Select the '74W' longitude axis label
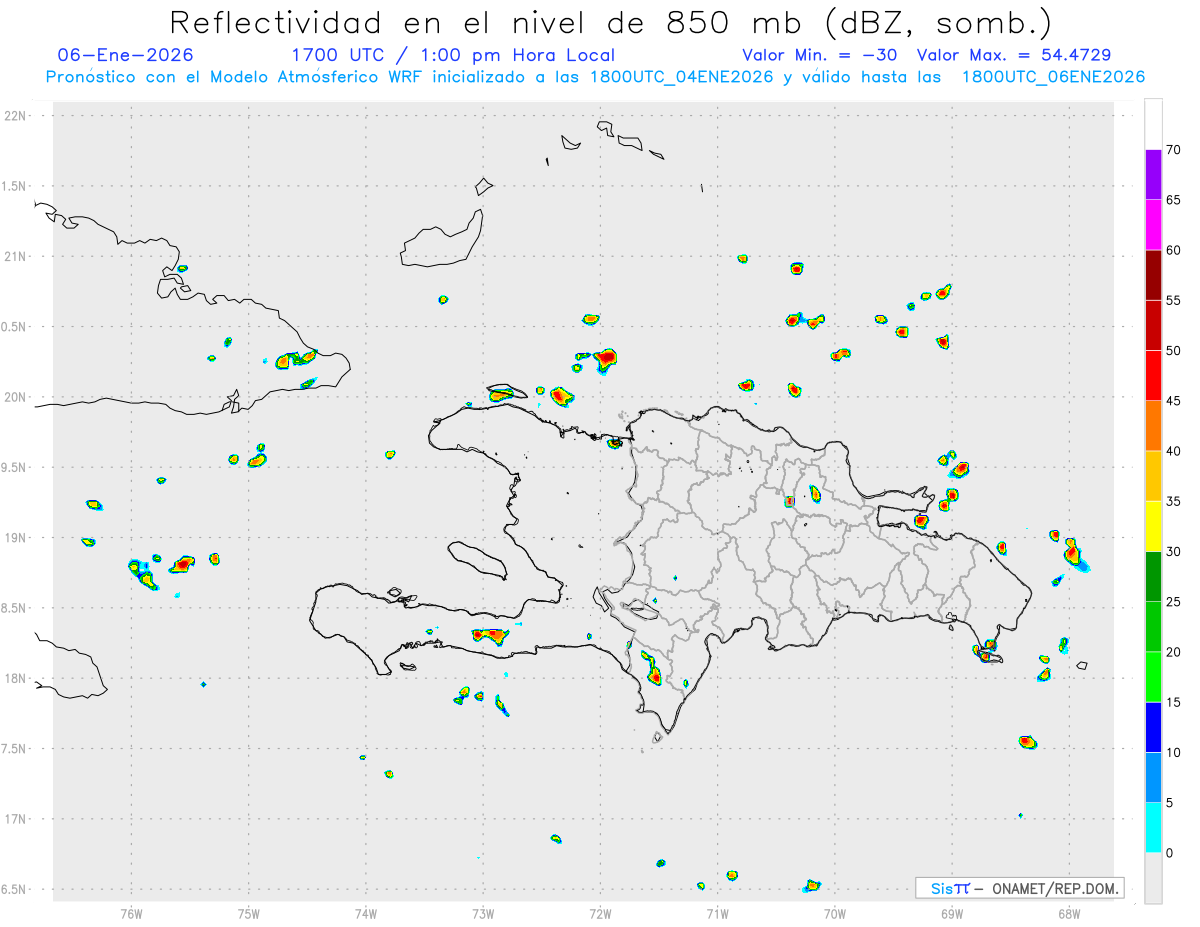Screen dimensions: 1200x927 366,913
